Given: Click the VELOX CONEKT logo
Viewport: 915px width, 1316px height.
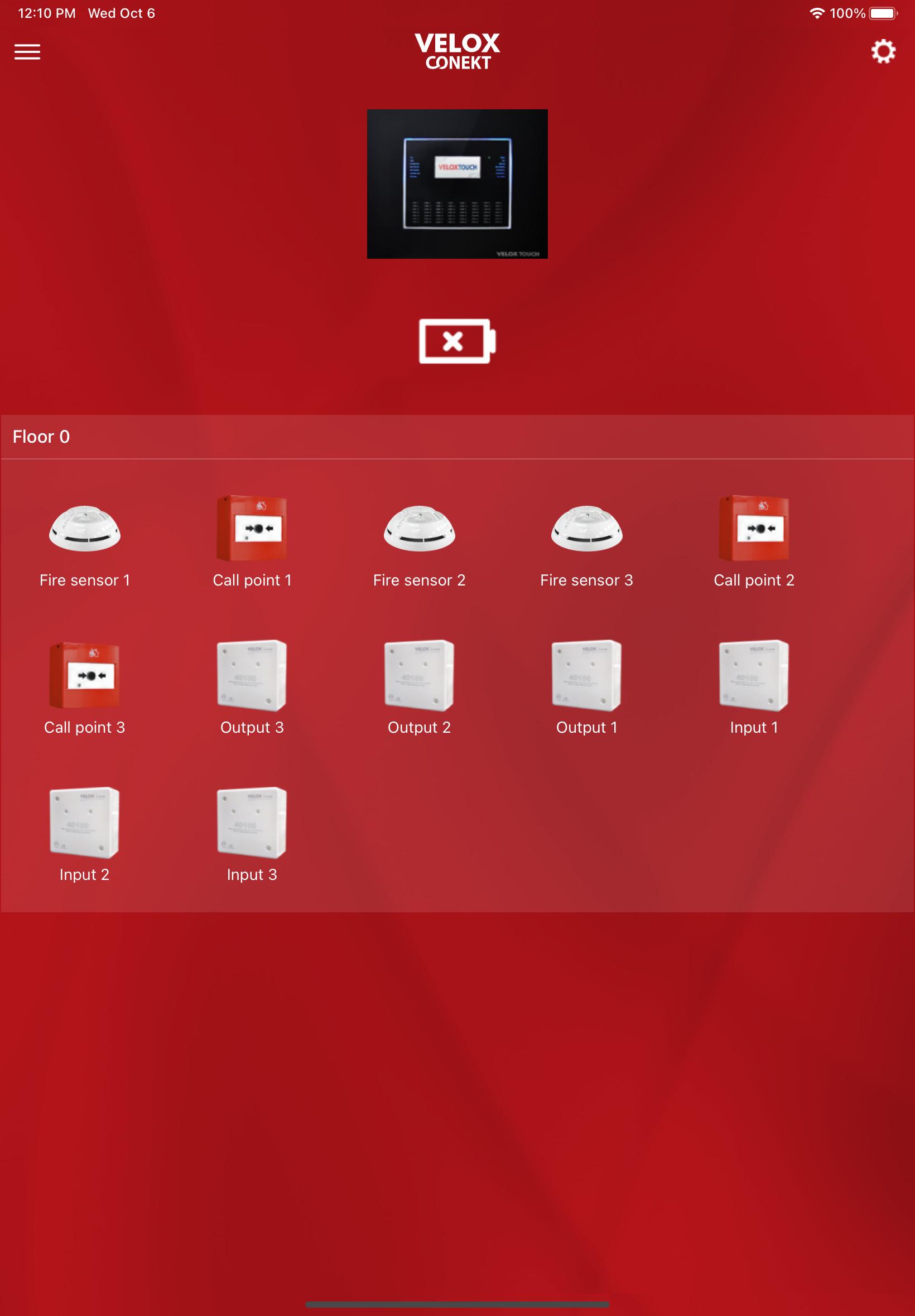Looking at the screenshot, I should (457, 51).
